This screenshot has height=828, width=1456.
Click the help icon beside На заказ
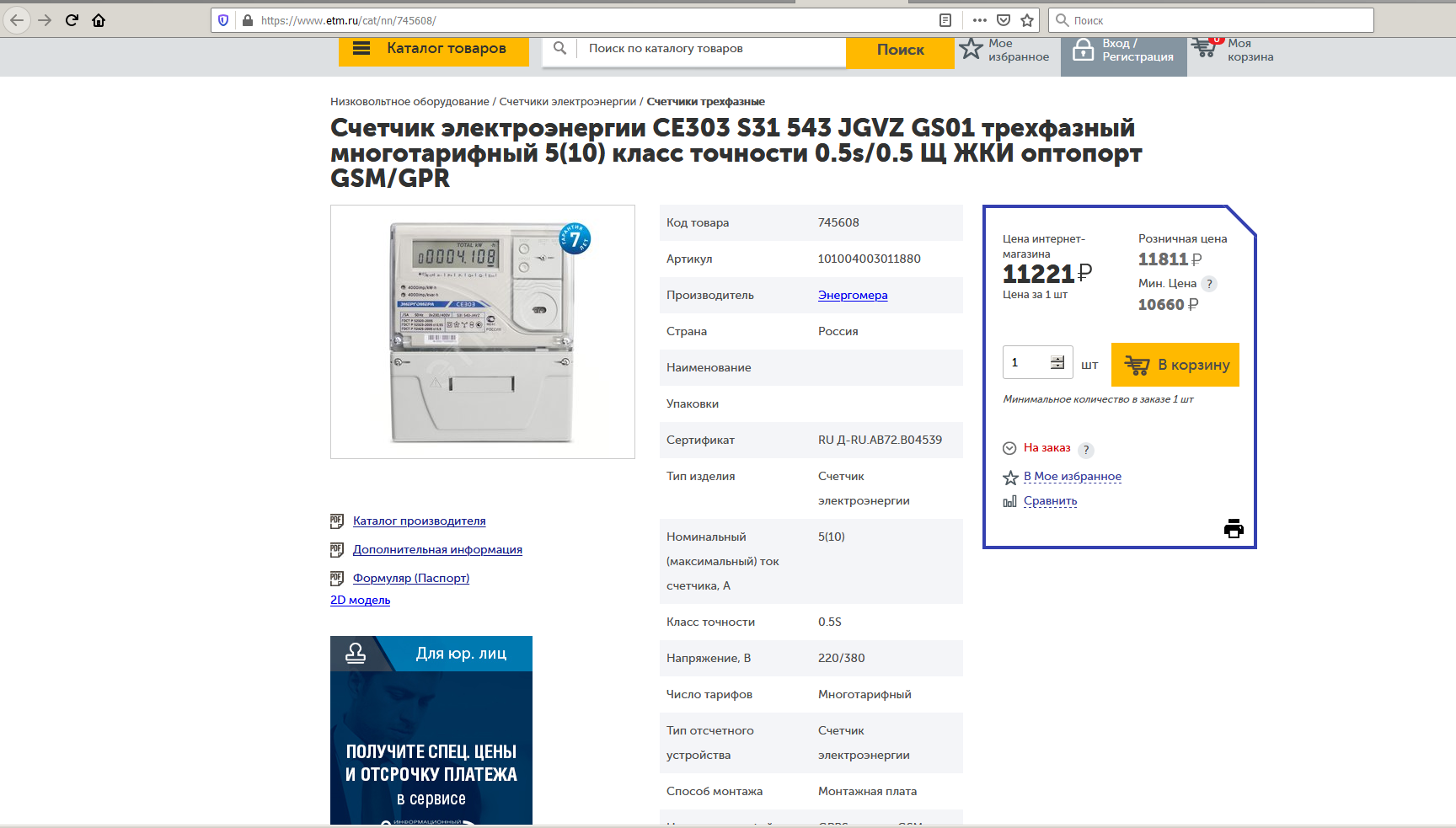[1086, 450]
